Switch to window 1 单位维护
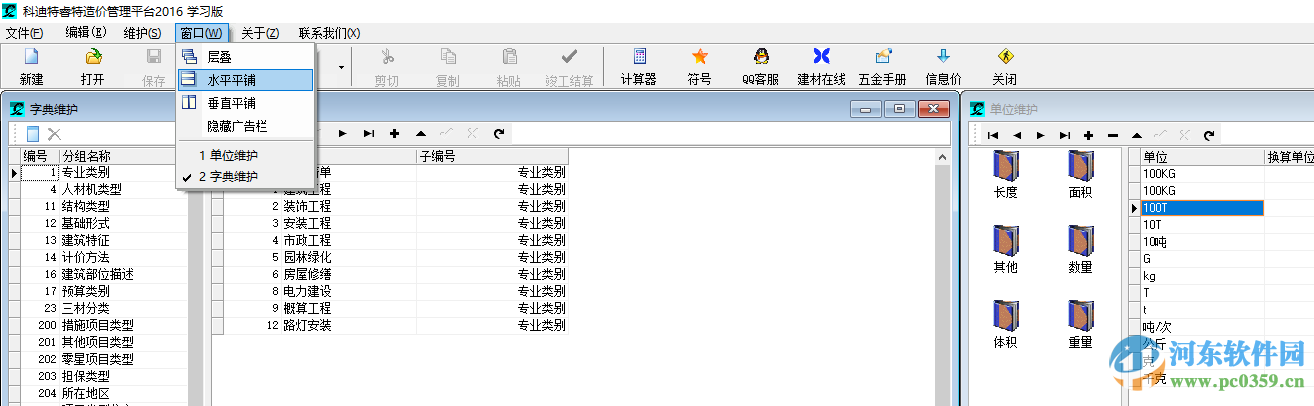1314x406 pixels. (245, 155)
